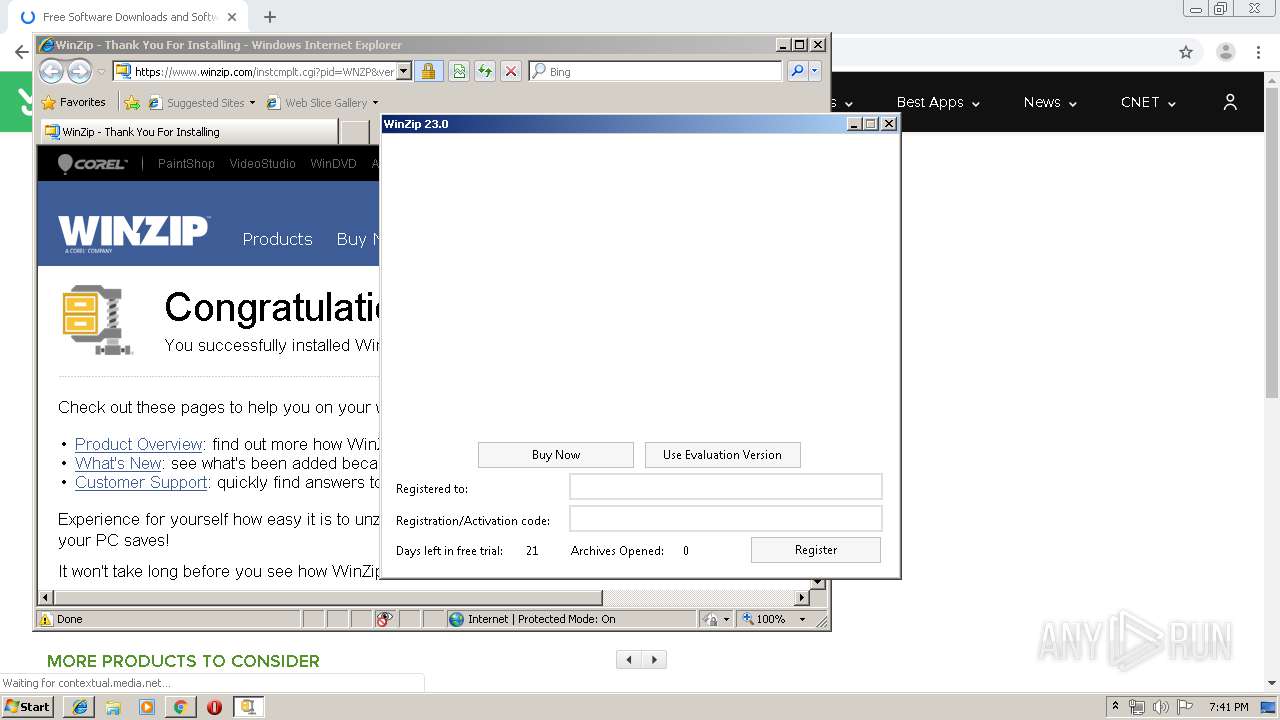This screenshot has height=720, width=1280.
Task: Open zoom level 100% dropdown
Action: coord(802,619)
